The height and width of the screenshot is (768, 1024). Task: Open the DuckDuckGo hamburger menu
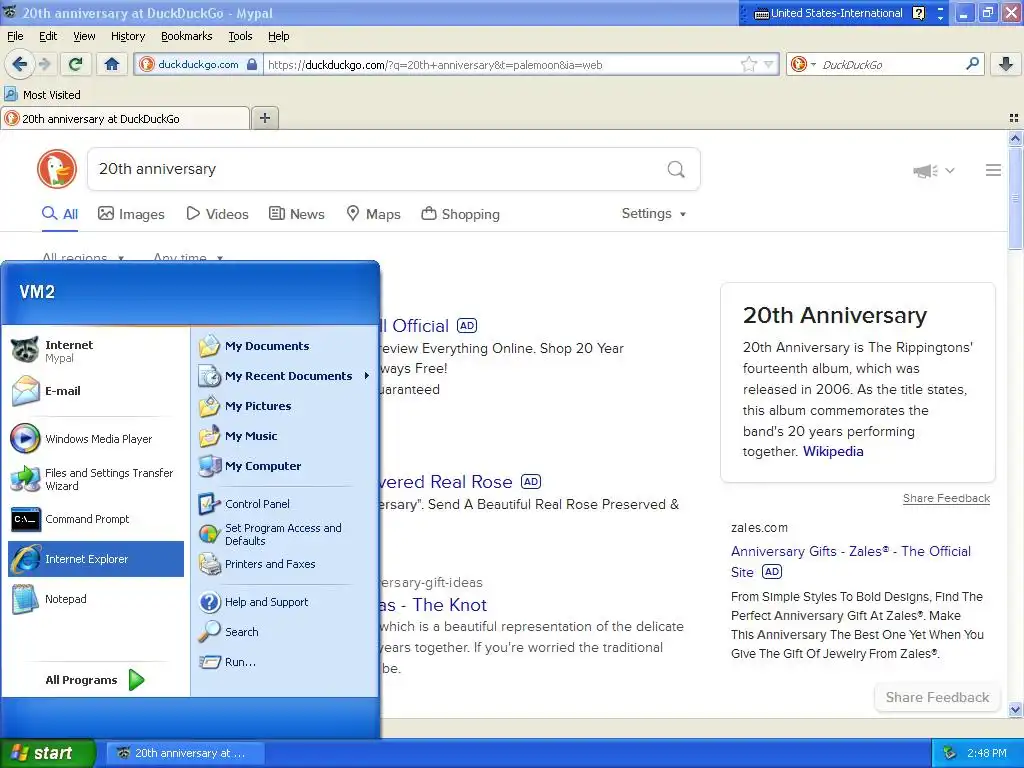pyautogui.click(x=993, y=170)
